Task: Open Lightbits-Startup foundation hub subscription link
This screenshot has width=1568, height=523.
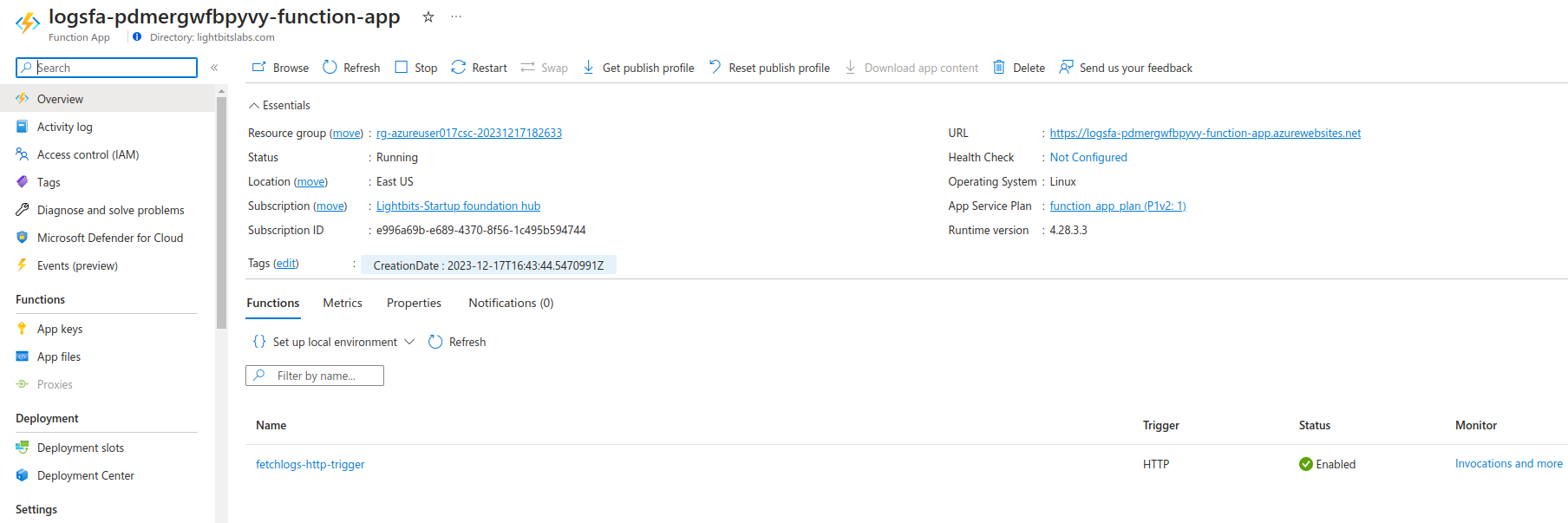Action: click(x=458, y=206)
